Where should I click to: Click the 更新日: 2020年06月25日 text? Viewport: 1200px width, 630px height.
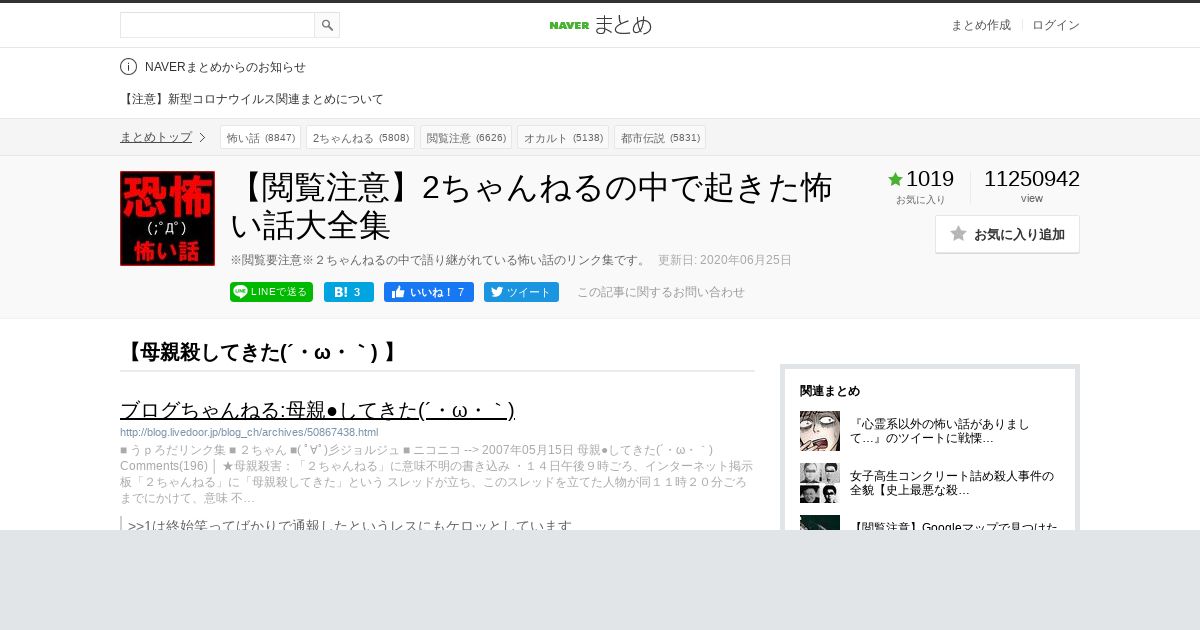pos(724,260)
